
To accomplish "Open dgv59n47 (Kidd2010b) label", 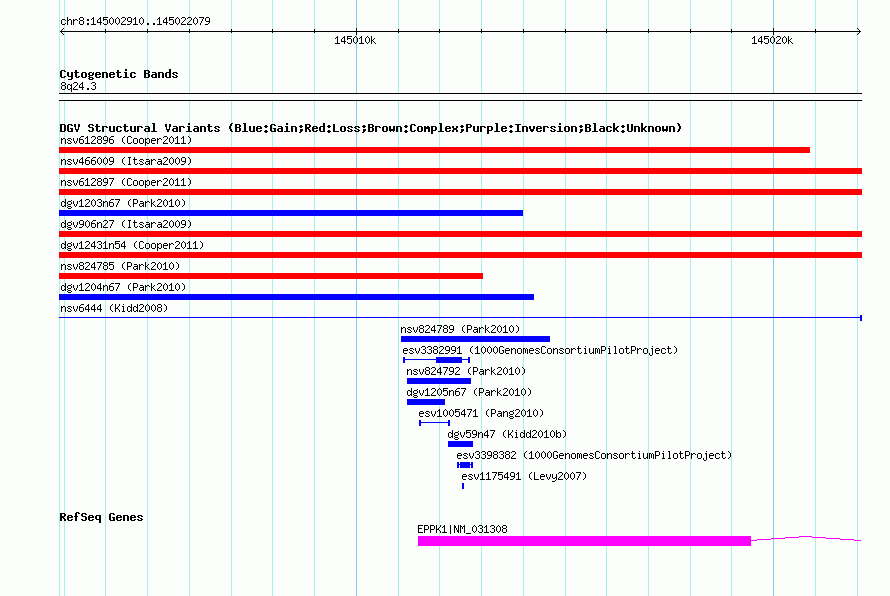I will (x=507, y=434).
